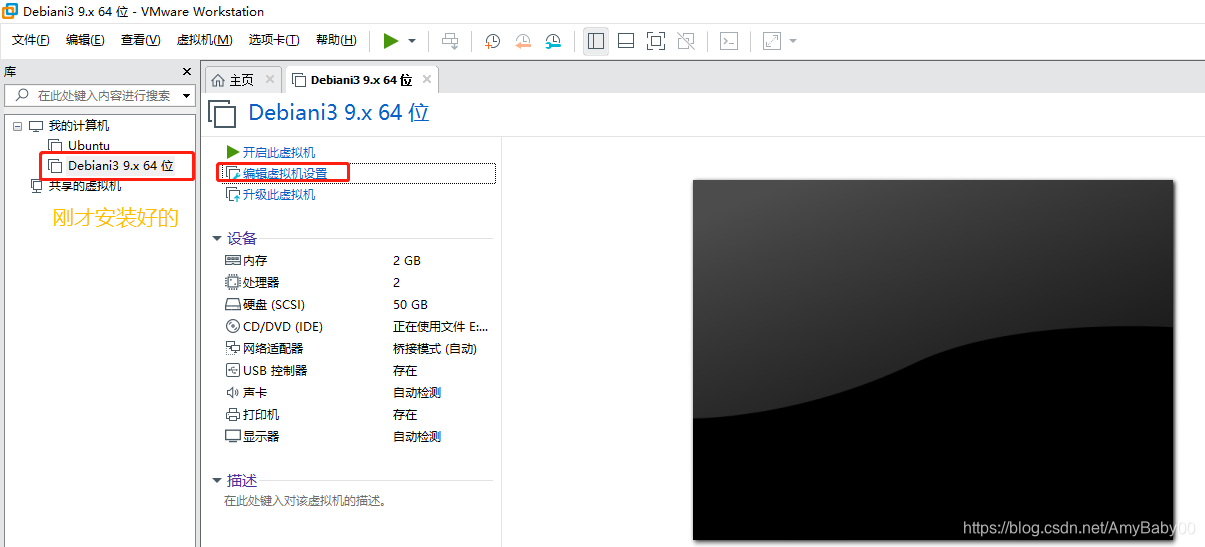Click the green power on toolbar button

(x=391, y=41)
